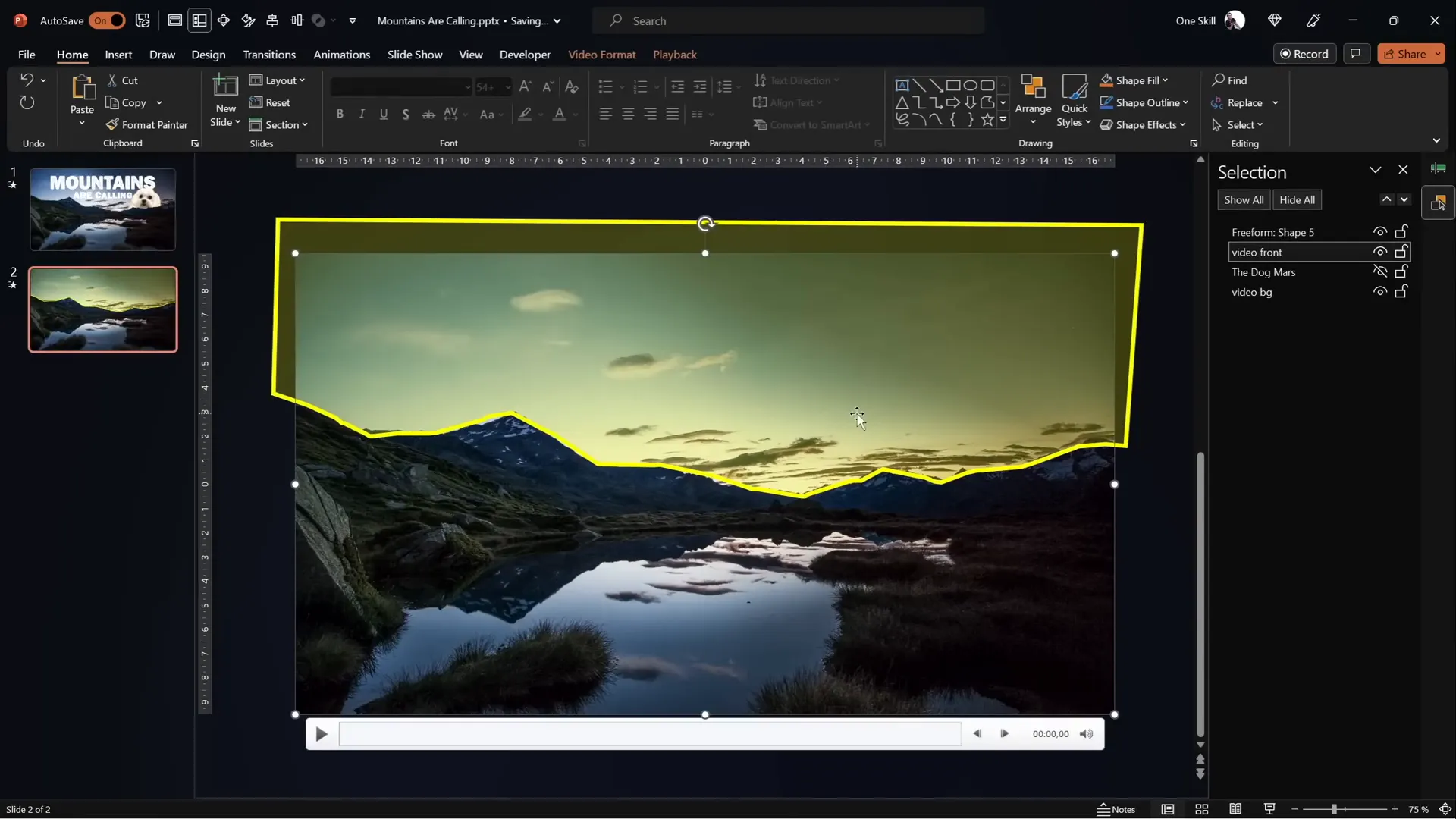
Task: Toggle visibility of video bg
Action: tap(1380, 292)
